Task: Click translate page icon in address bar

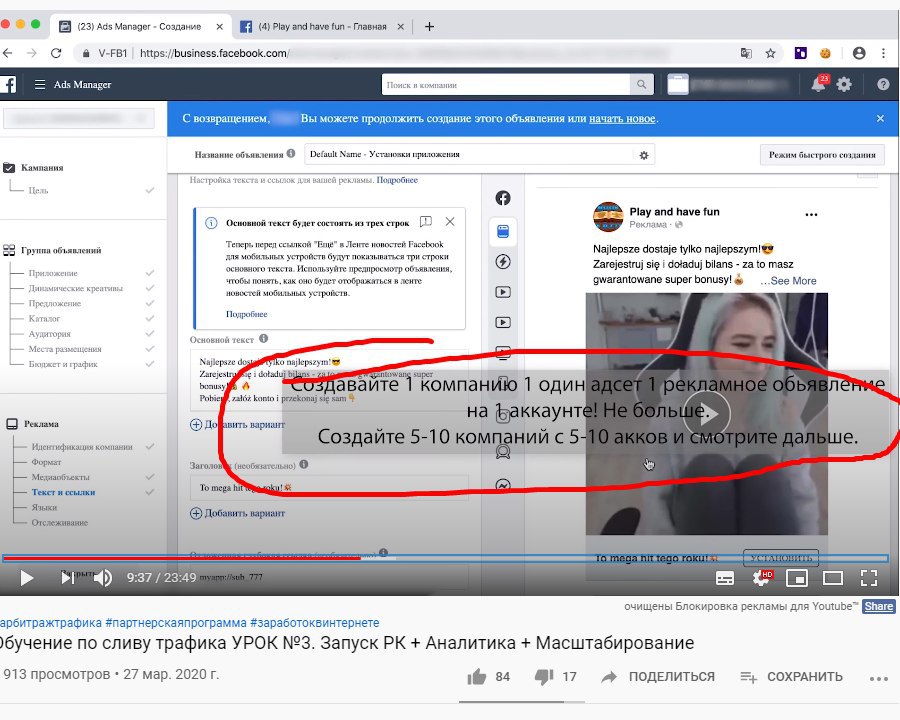Action: (746, 53)
